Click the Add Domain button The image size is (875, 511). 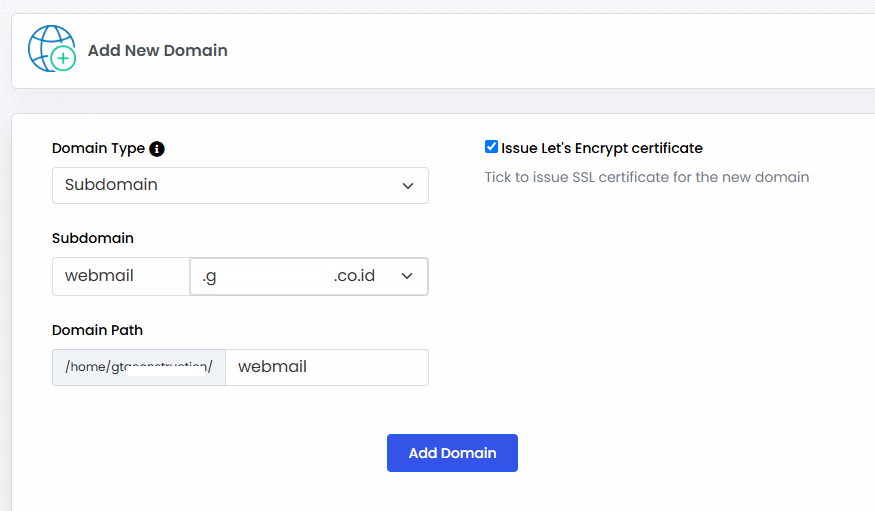click(x=452, y=453)
